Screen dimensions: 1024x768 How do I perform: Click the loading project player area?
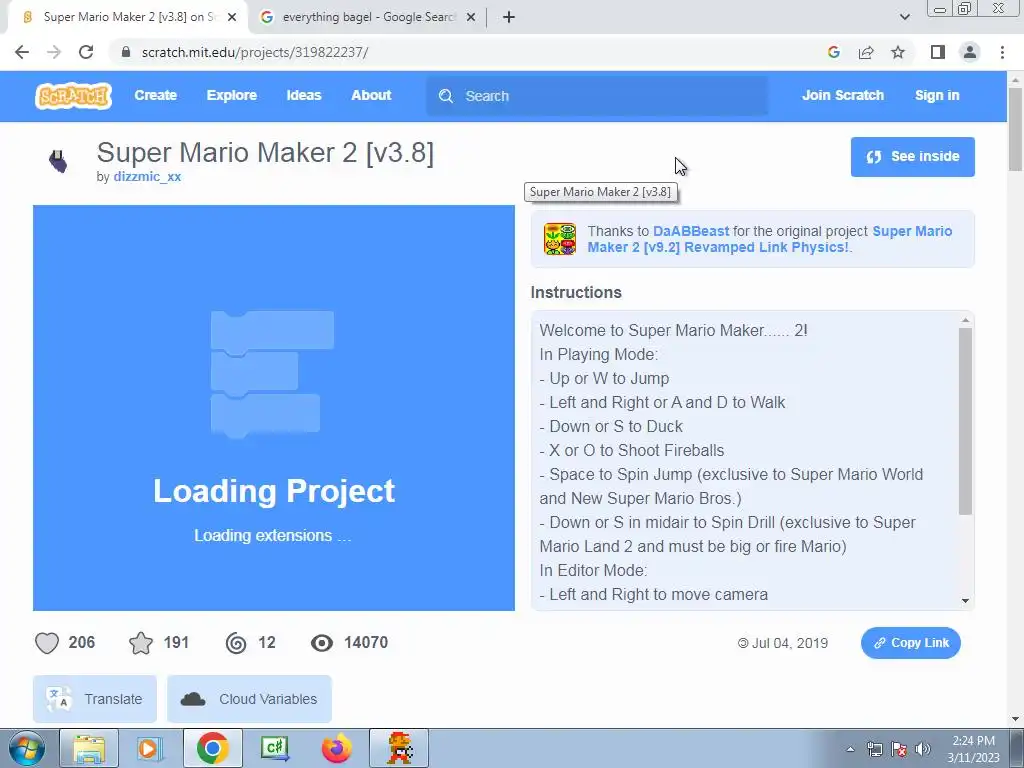point(274,408)
